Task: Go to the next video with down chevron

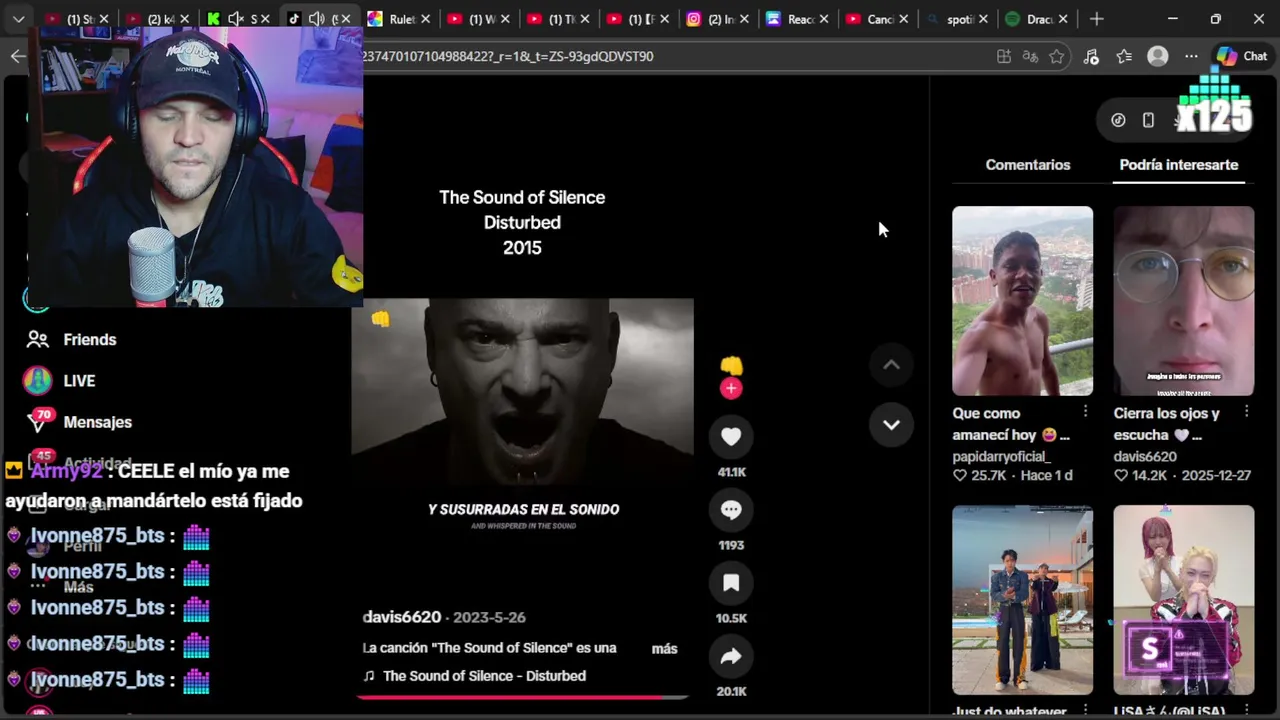Action: (x=891, y=424)
